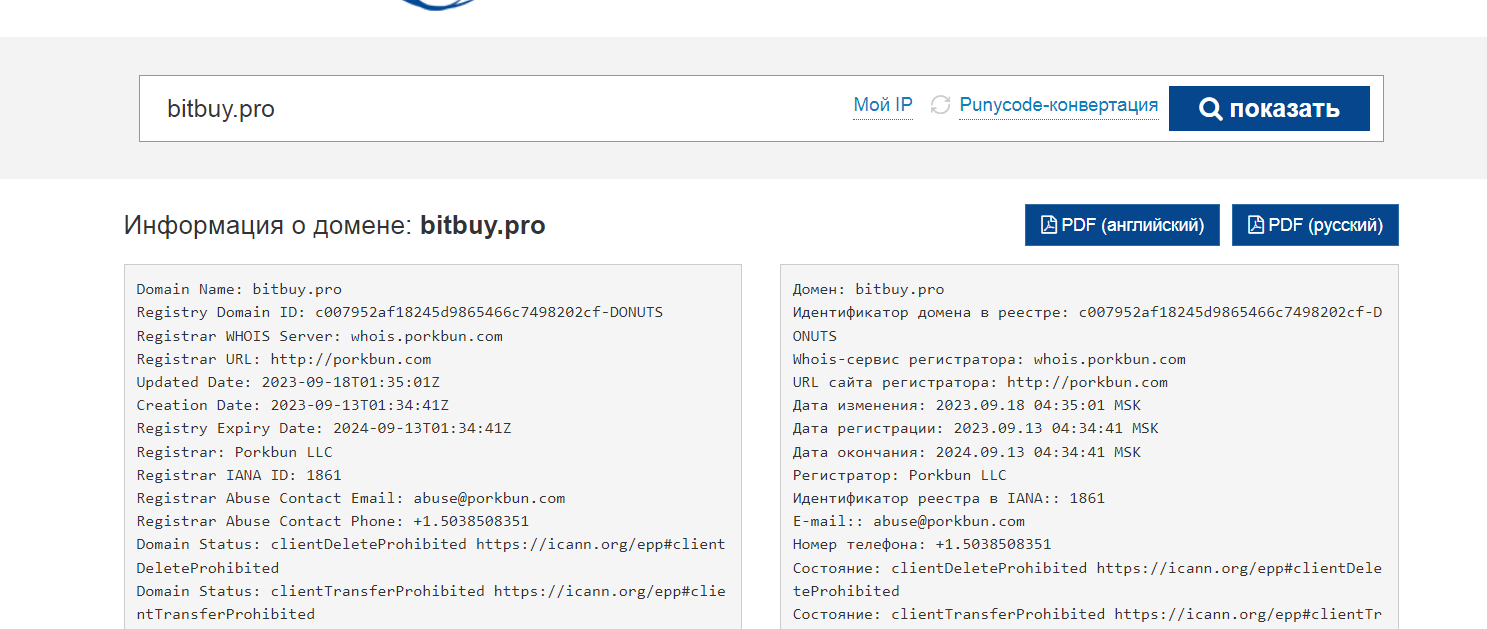Click the Punycode-конвертация link

pos(1059,105)
